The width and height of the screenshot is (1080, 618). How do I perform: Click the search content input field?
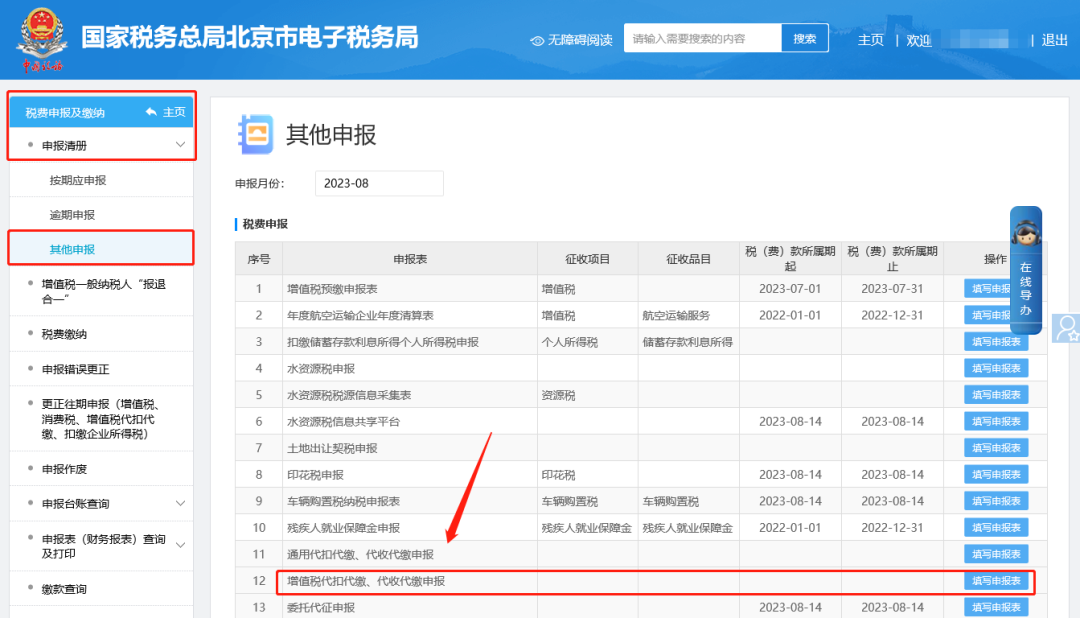(x=702, y=39)
